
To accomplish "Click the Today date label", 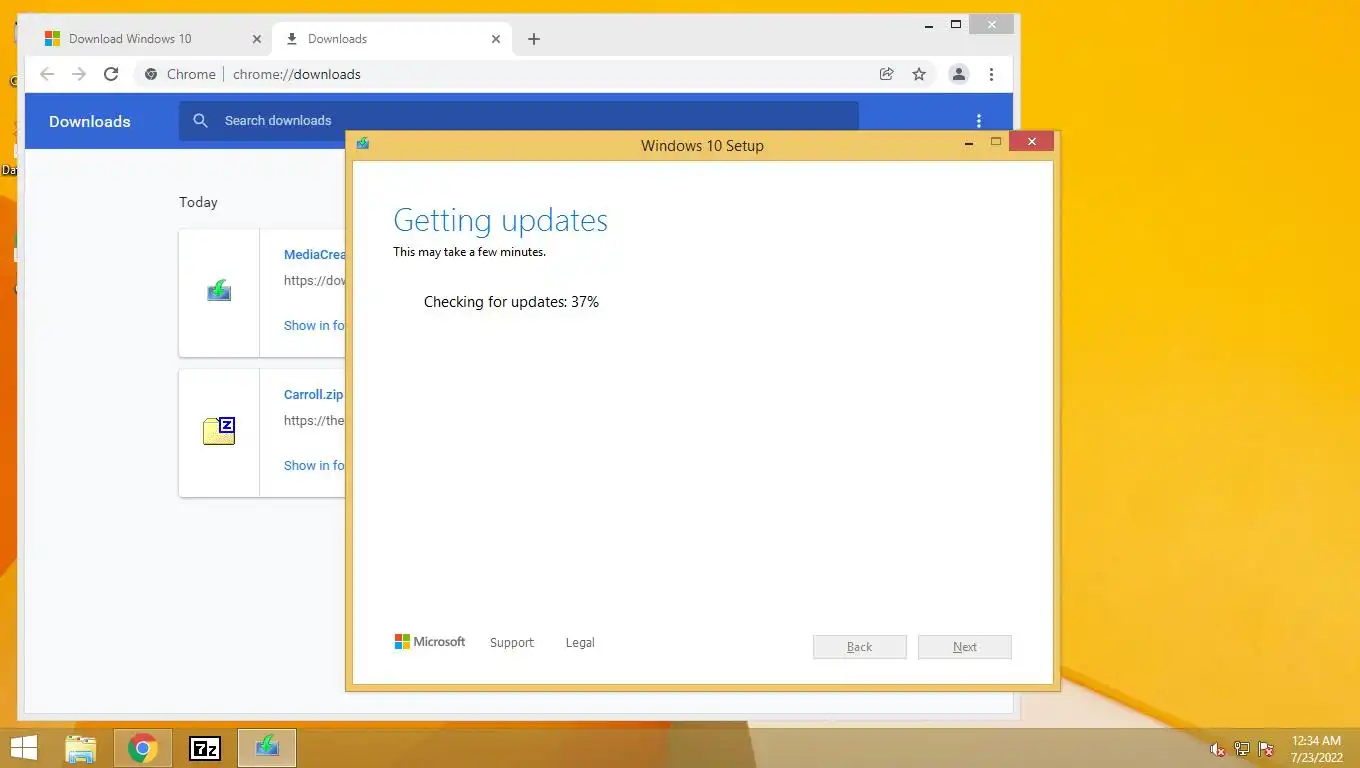I will (x=198, y=202).
